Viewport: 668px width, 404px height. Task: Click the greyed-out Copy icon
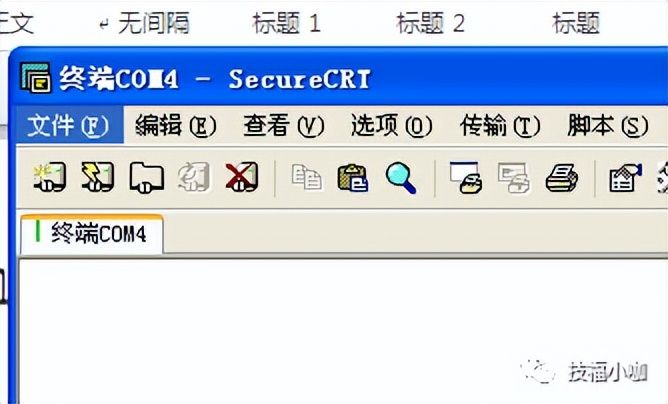click(306, 177)
